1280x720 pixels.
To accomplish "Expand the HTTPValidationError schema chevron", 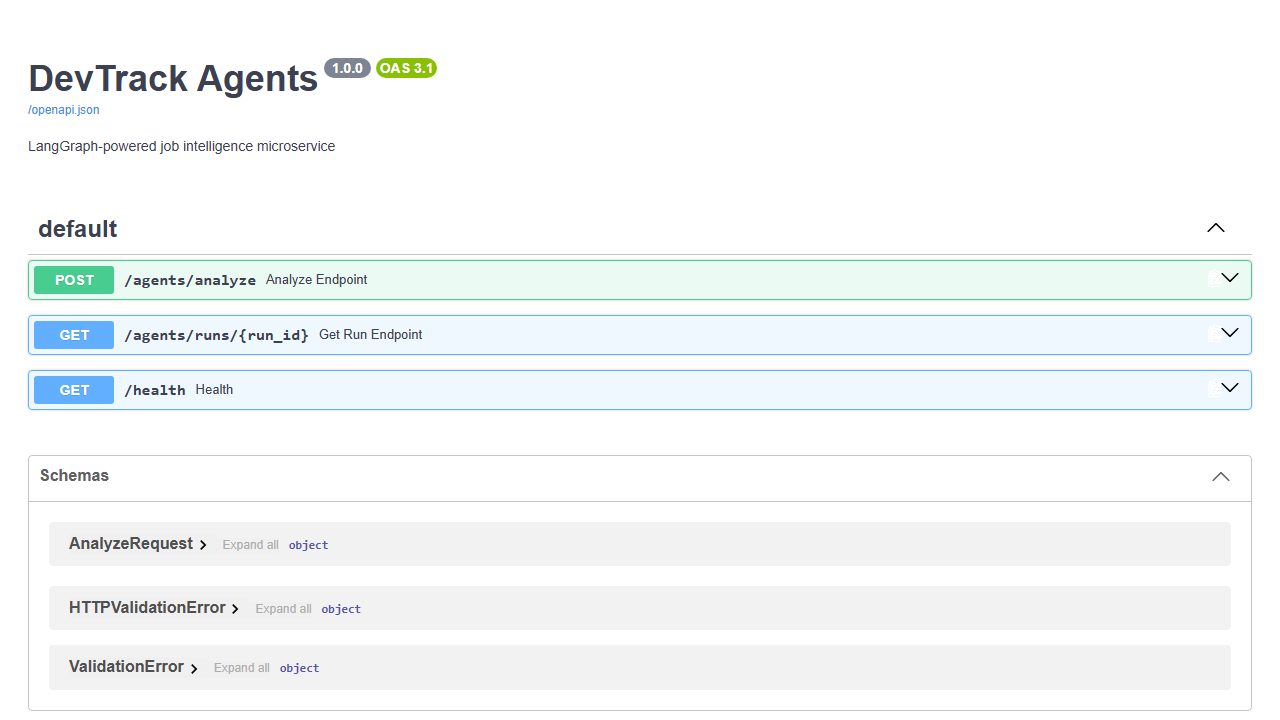I will [235, 609].
